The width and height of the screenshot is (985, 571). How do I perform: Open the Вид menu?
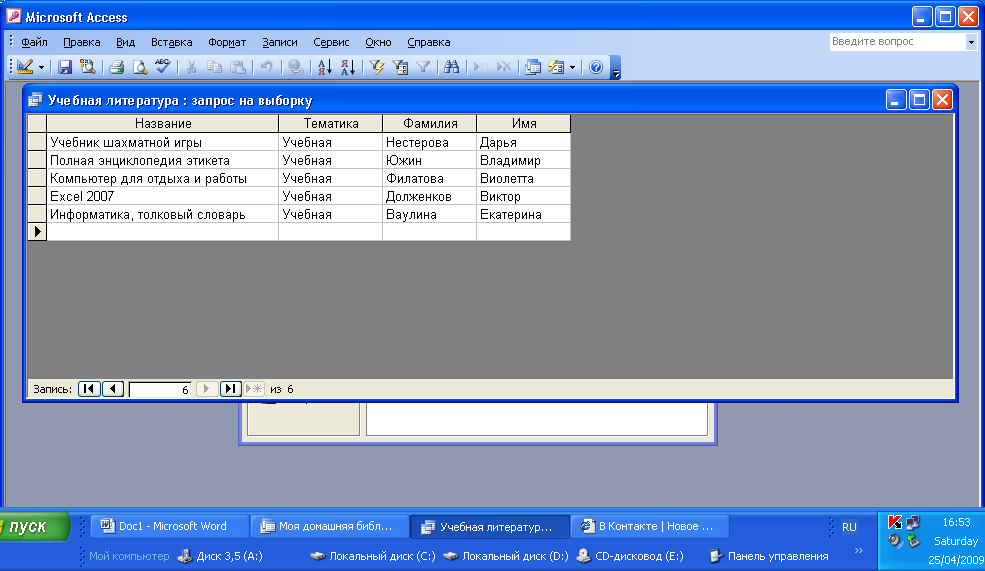pyautogui.click(x=126, y=42)
